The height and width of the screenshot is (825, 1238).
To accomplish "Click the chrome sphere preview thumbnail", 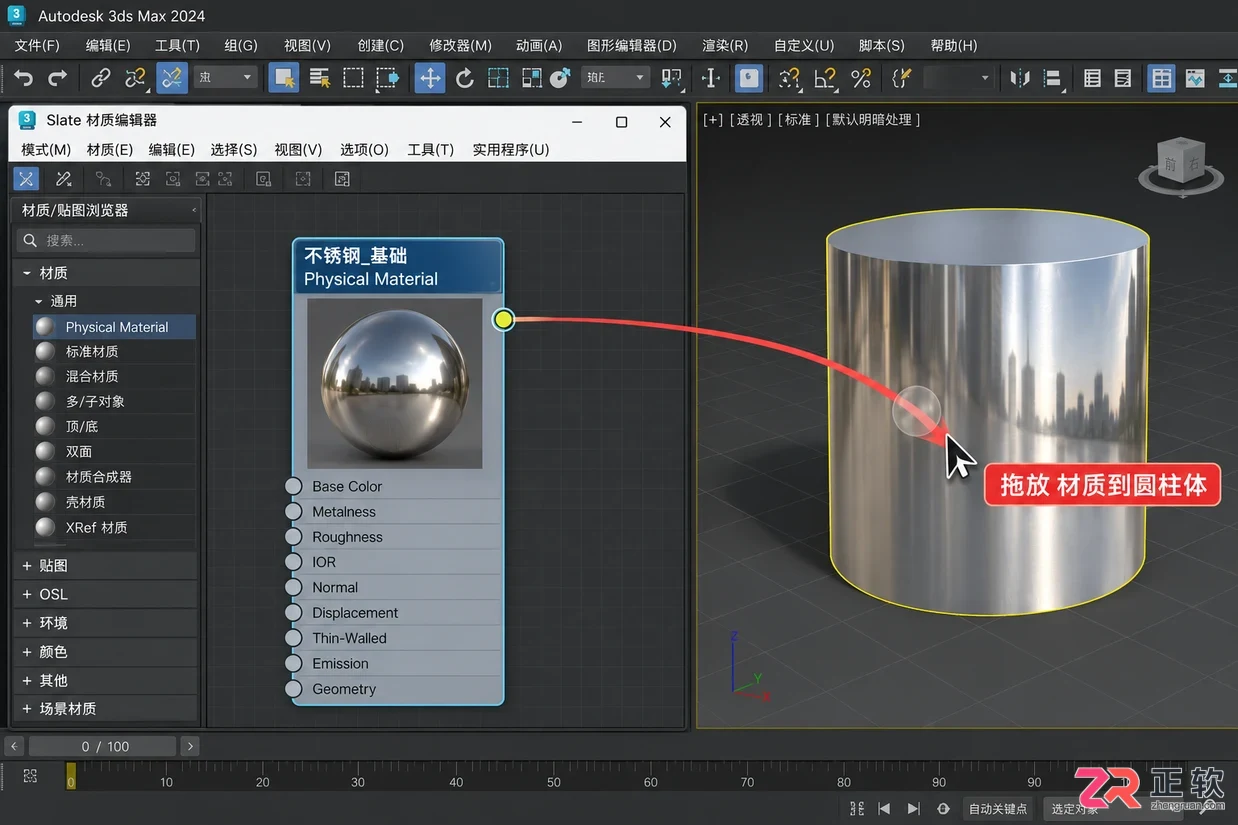I will pyautogui.click(x=395, y=383).
